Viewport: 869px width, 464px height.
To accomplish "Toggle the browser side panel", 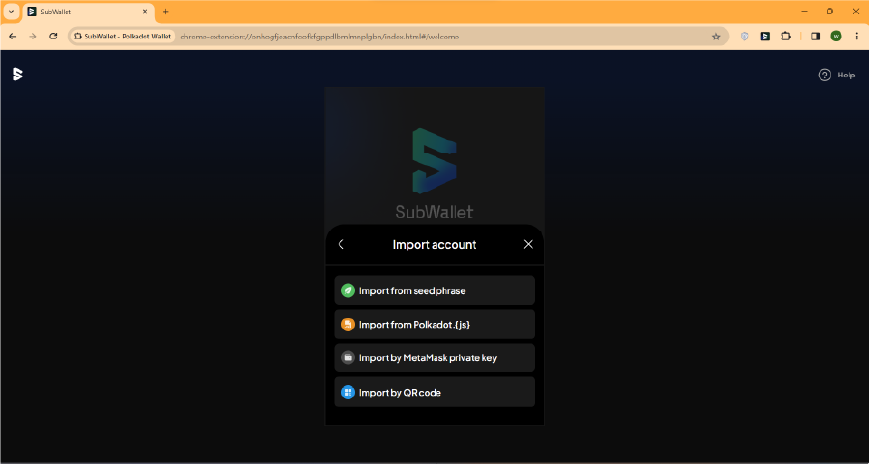I will tap(815, 36).
